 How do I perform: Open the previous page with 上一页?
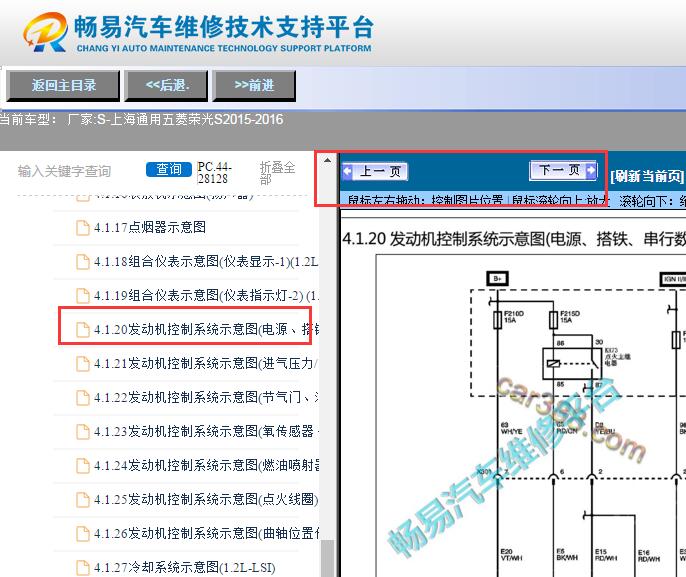point(375,171)
